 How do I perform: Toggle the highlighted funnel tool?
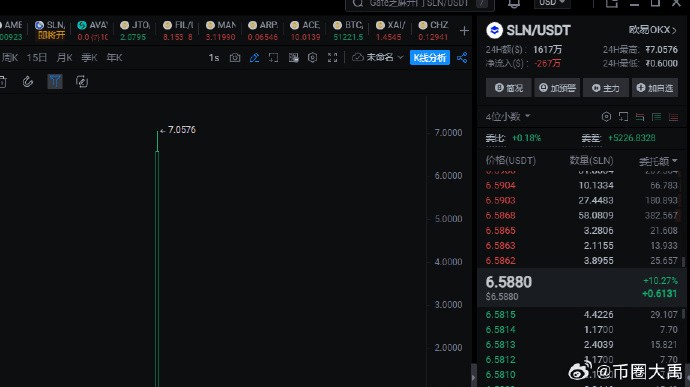(55, 81)
